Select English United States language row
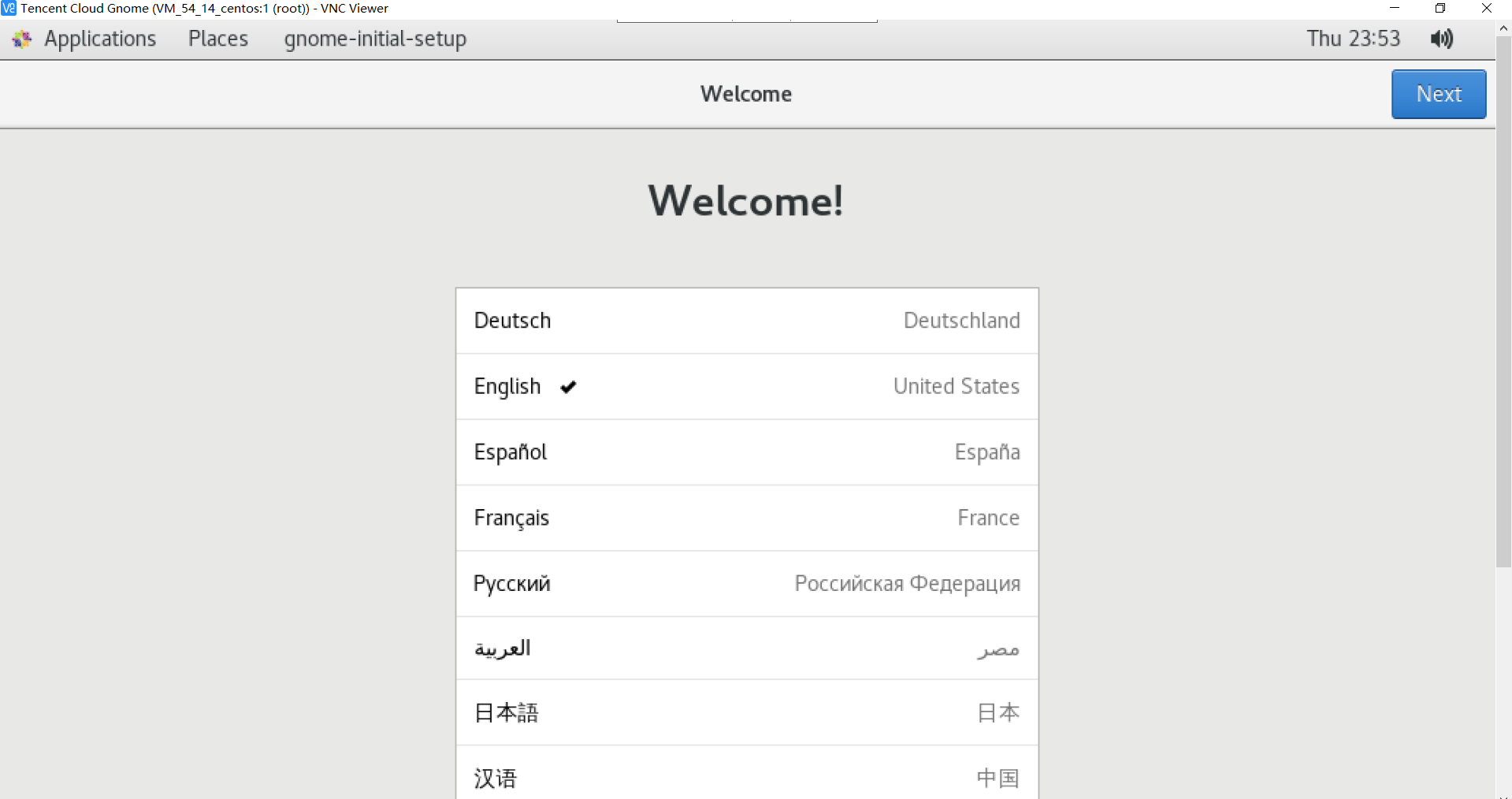 coord(746,387)
